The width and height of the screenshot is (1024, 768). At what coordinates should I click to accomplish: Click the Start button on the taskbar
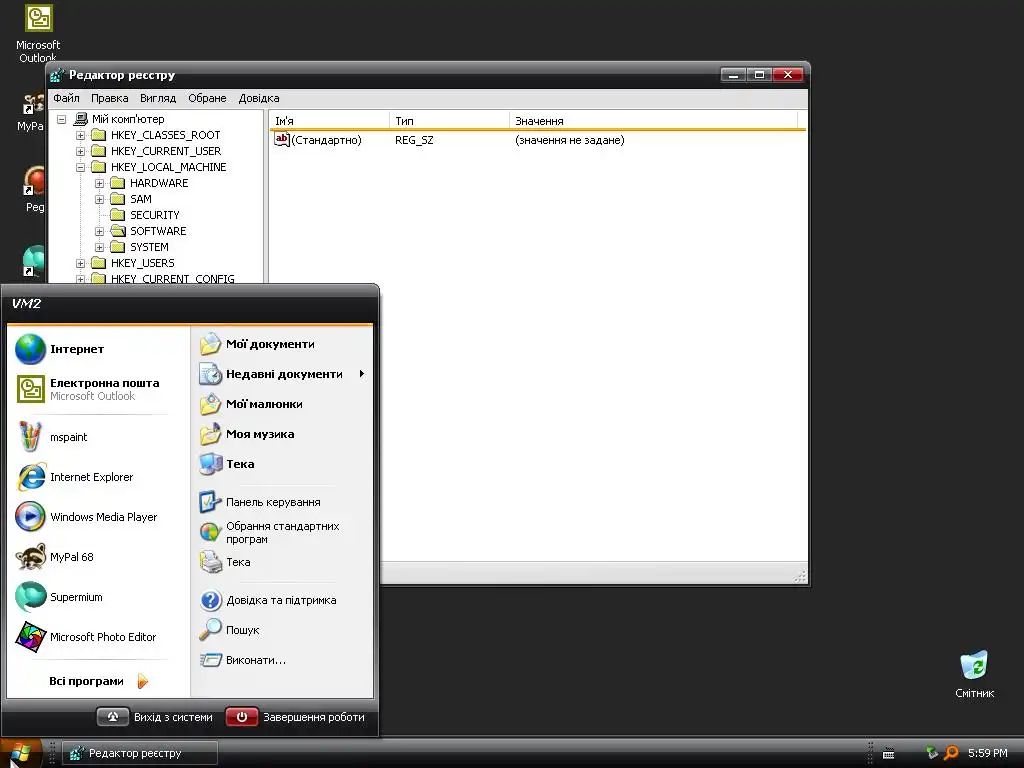pos(21,753)
